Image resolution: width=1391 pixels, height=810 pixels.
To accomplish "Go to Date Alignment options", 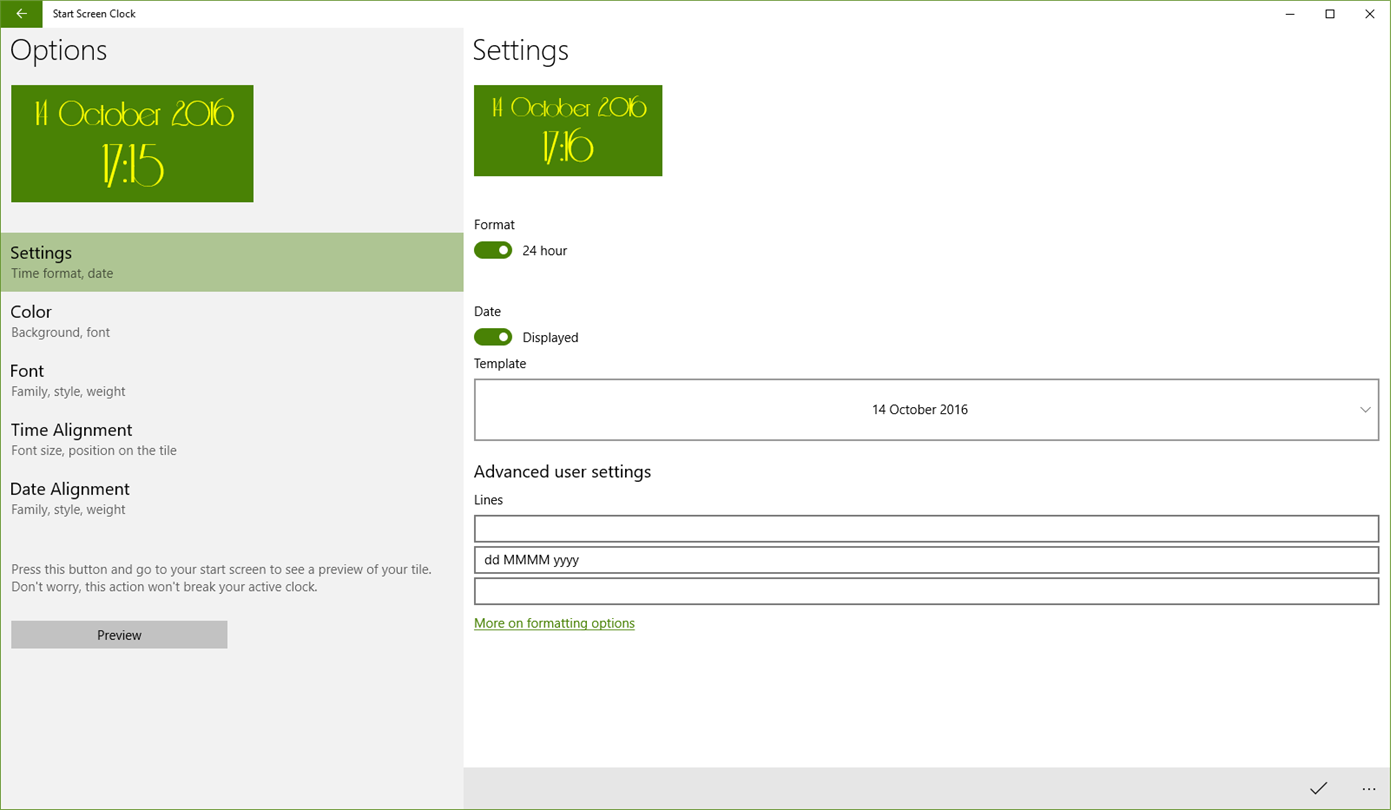I will [x=232, y=498].
